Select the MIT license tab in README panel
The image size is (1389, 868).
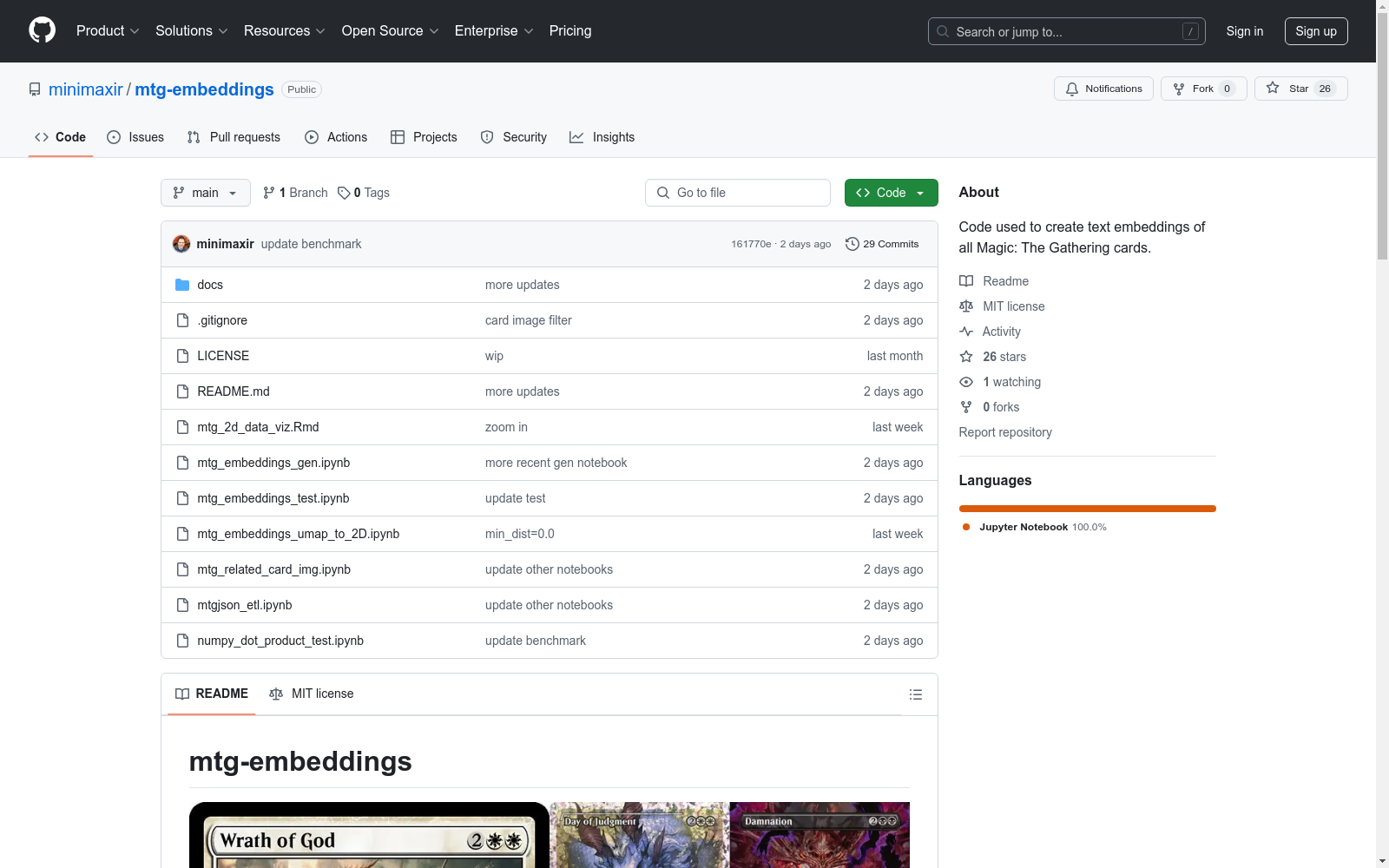(312, 694)
